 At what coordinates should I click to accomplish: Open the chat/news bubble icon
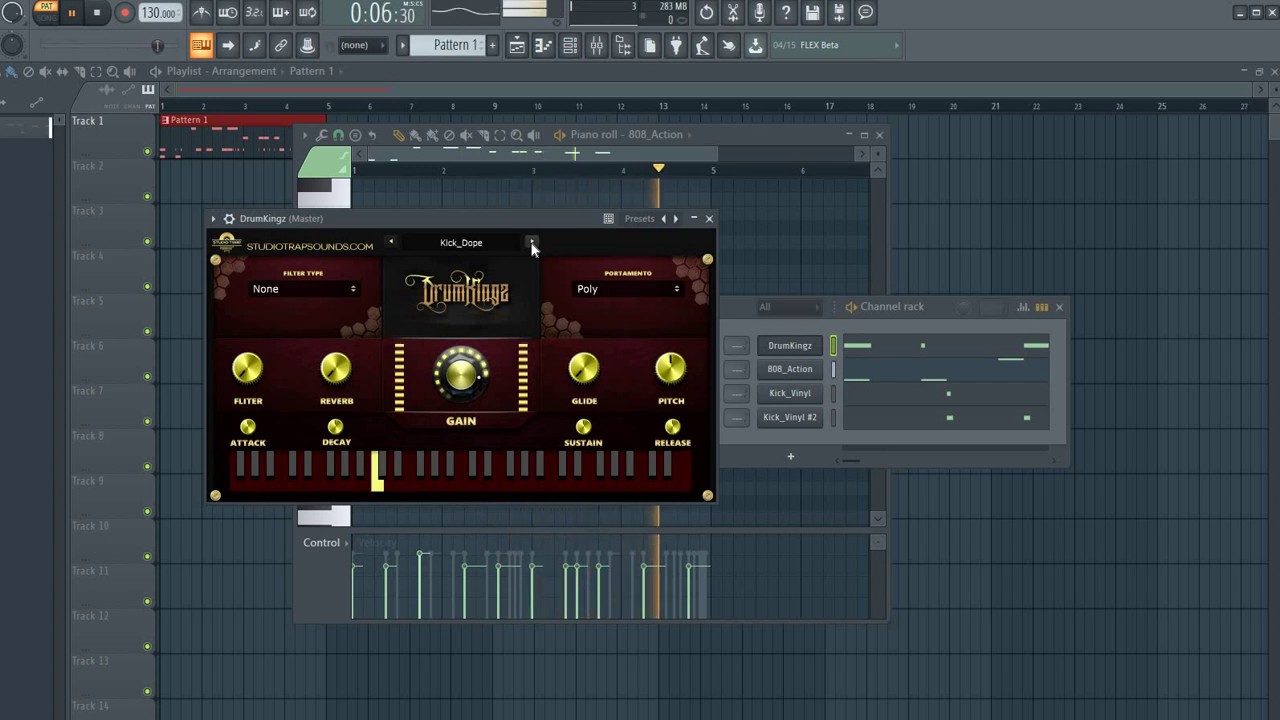(x=866, y=13)
